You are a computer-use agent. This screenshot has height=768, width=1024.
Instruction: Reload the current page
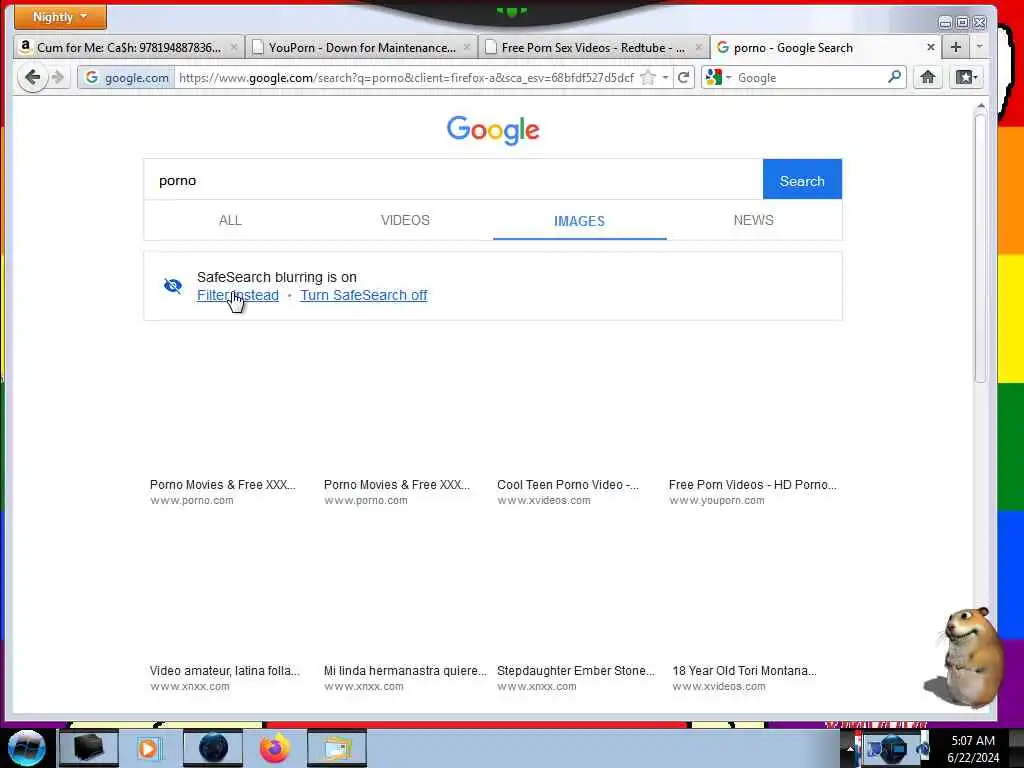683,78
